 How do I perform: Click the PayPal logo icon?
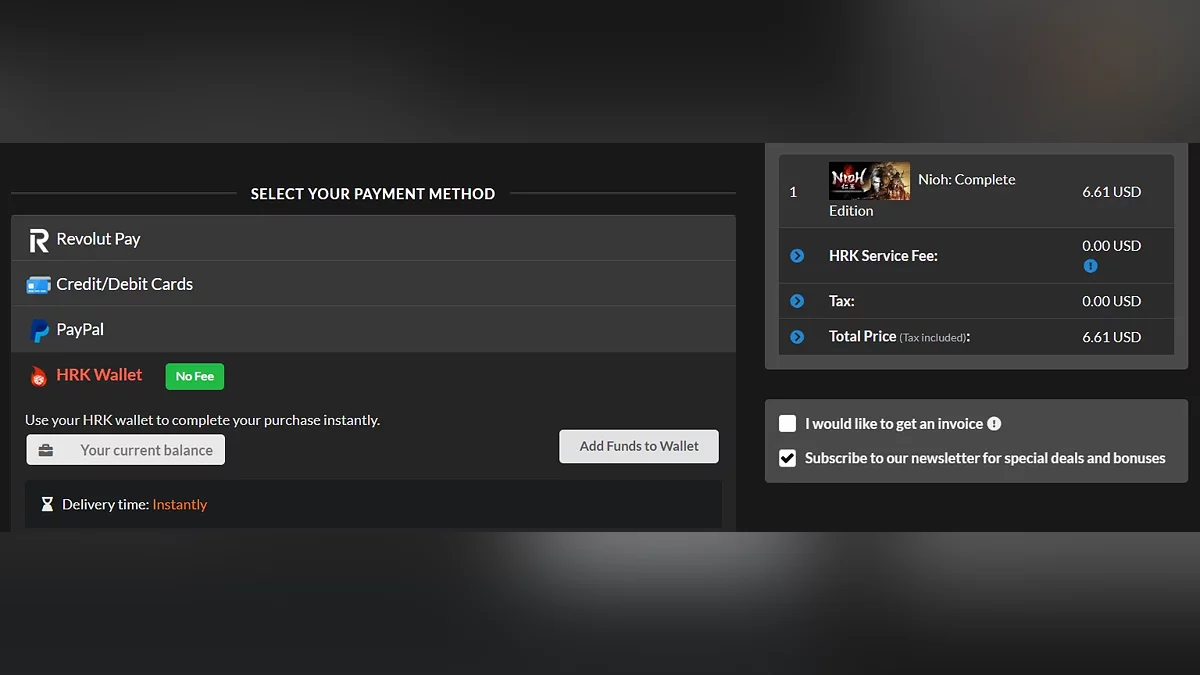click(x=39, y=330)
